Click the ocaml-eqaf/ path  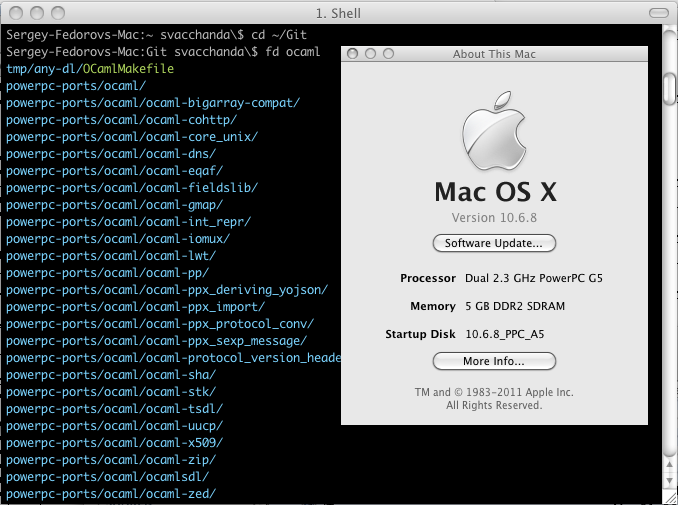[115, 171]
